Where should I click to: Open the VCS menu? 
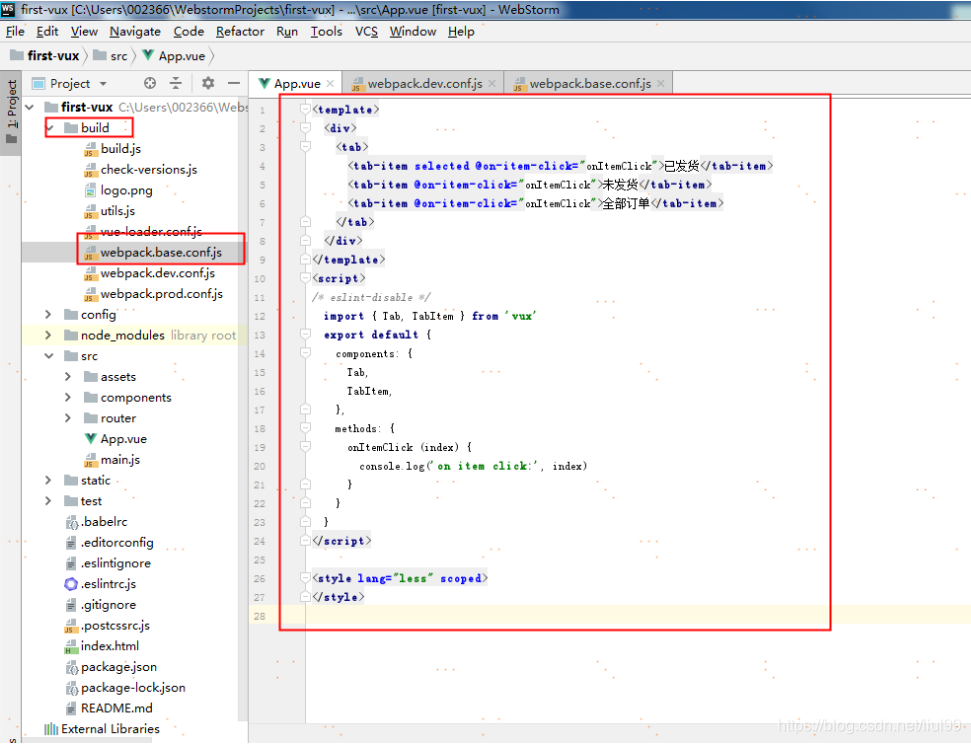click(x=366, y=32)
